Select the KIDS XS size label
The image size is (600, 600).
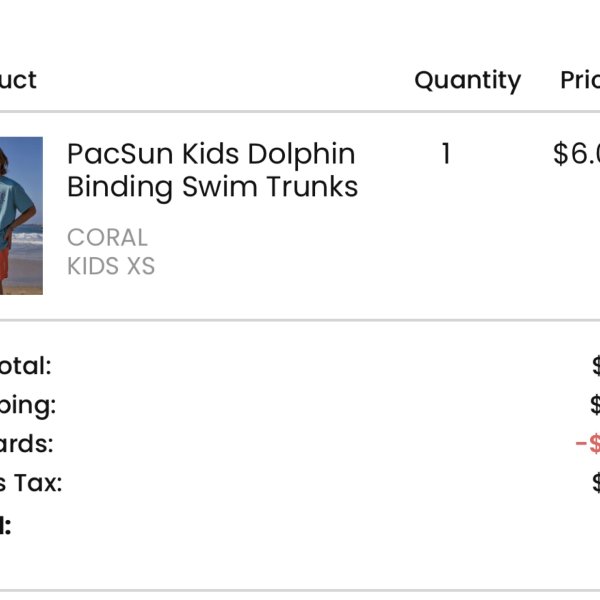(111, 266)
